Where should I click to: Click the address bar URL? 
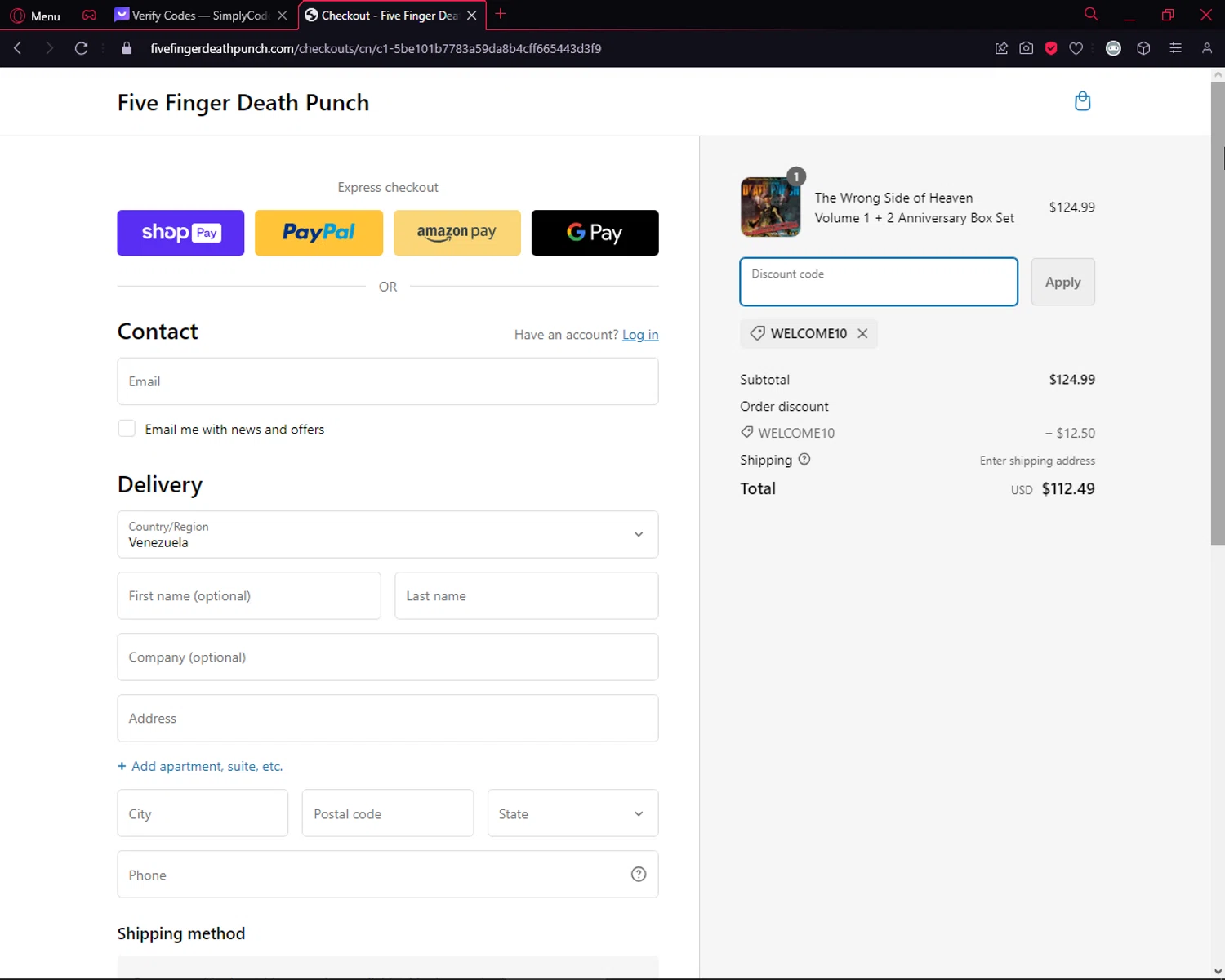coord(376,48)
